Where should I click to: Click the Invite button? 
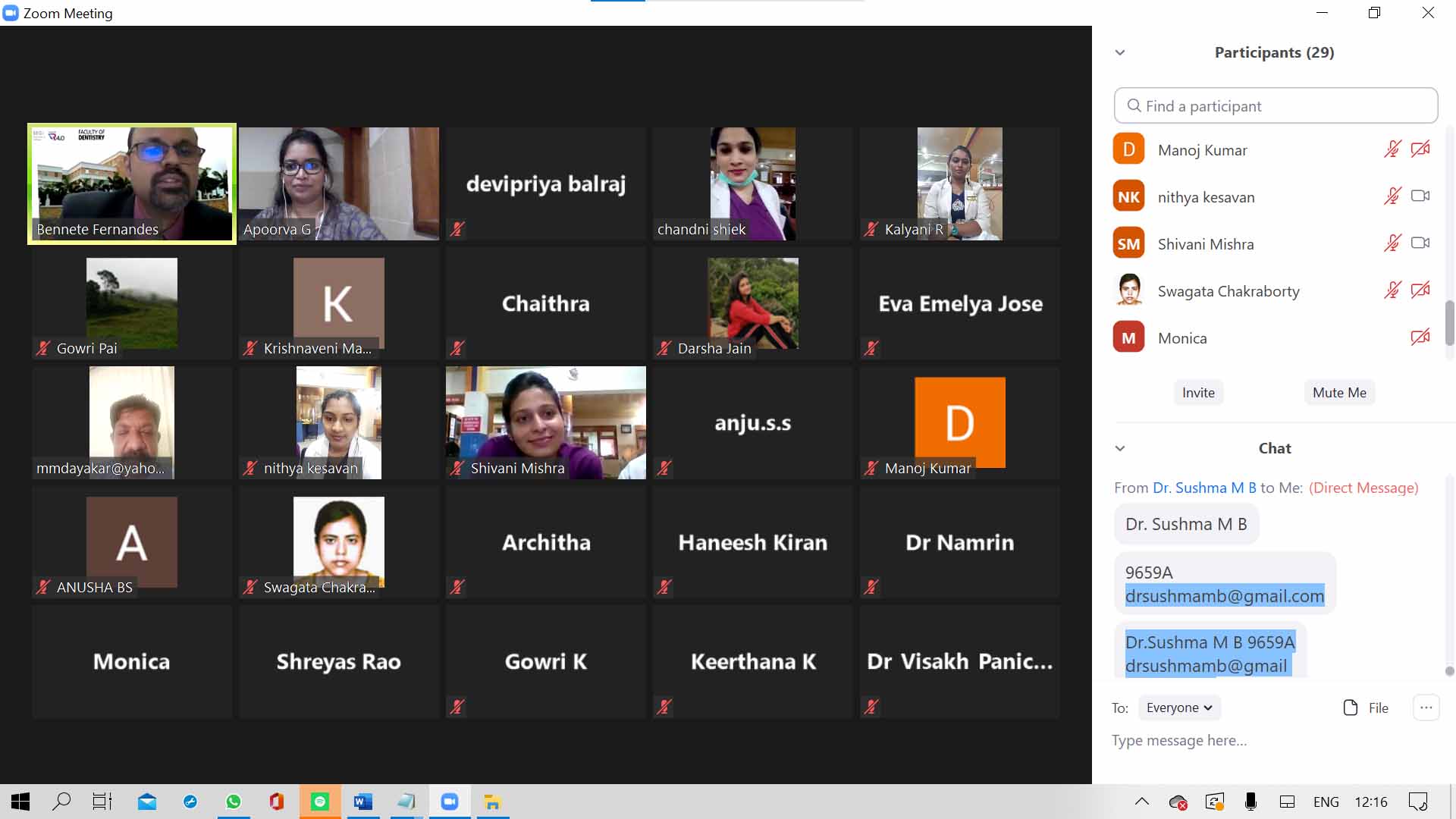pyautogui.click(x=1198, y=393)
